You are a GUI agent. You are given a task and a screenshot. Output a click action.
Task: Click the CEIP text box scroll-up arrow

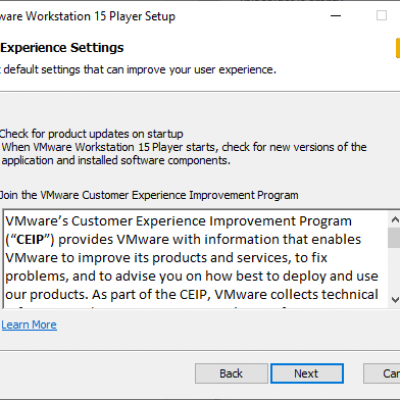coord(395,219)
